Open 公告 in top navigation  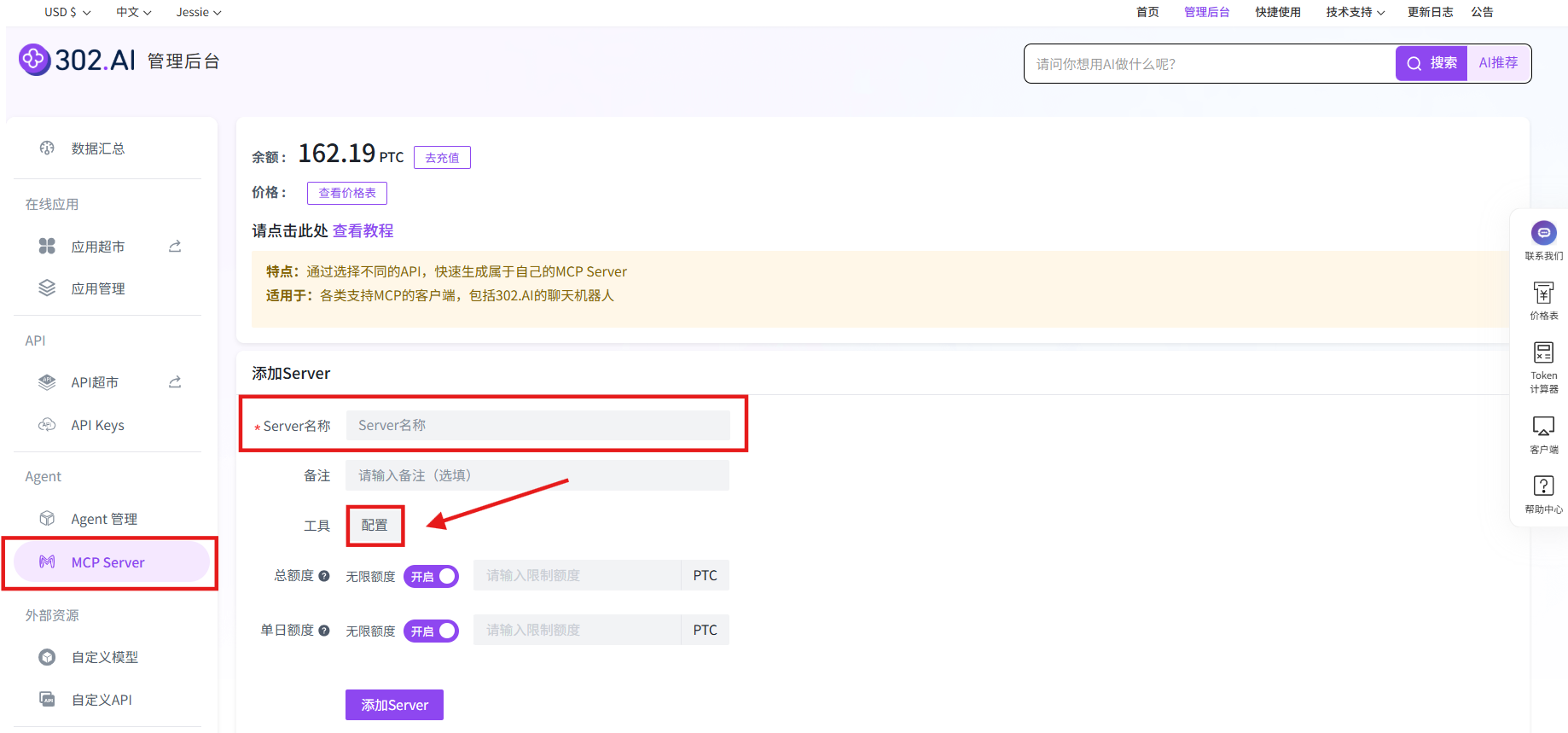[1483, 12]
